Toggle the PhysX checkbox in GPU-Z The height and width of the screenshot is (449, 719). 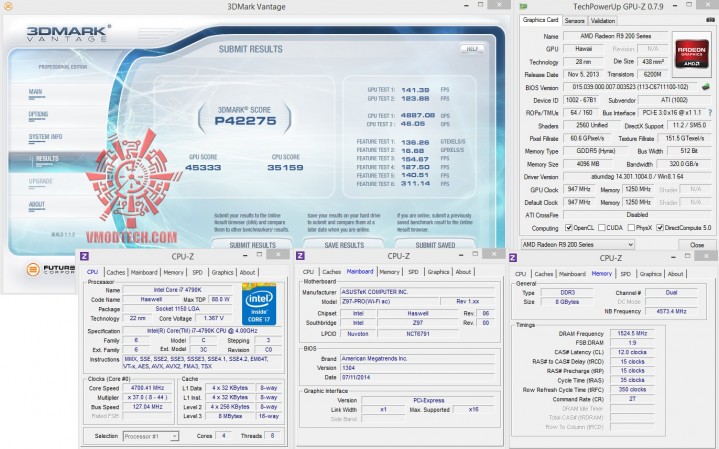(x=631, y=227)
